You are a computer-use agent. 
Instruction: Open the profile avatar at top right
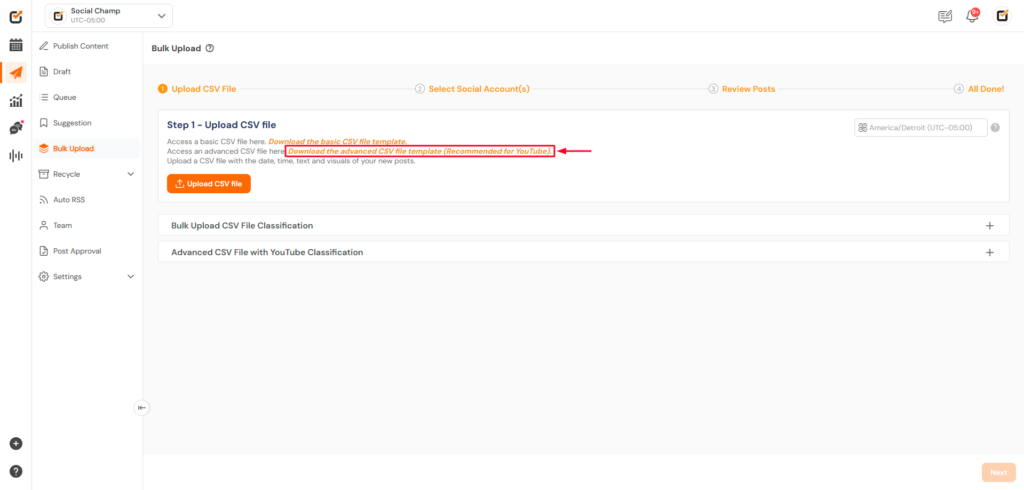(x=1002, y=16)
